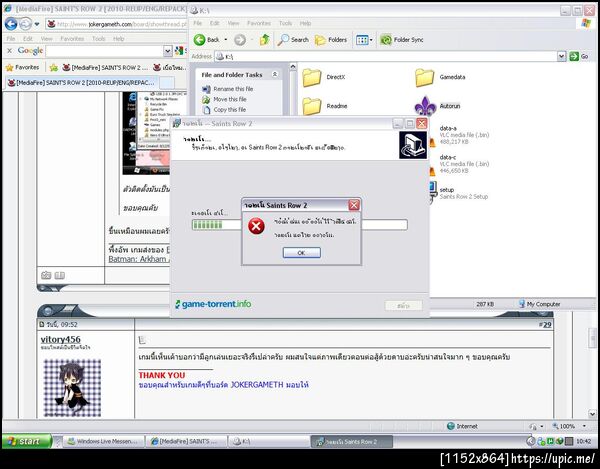Go up one folder level in Explorer
This screenshot has height=469, width=600.
[264, 40]
